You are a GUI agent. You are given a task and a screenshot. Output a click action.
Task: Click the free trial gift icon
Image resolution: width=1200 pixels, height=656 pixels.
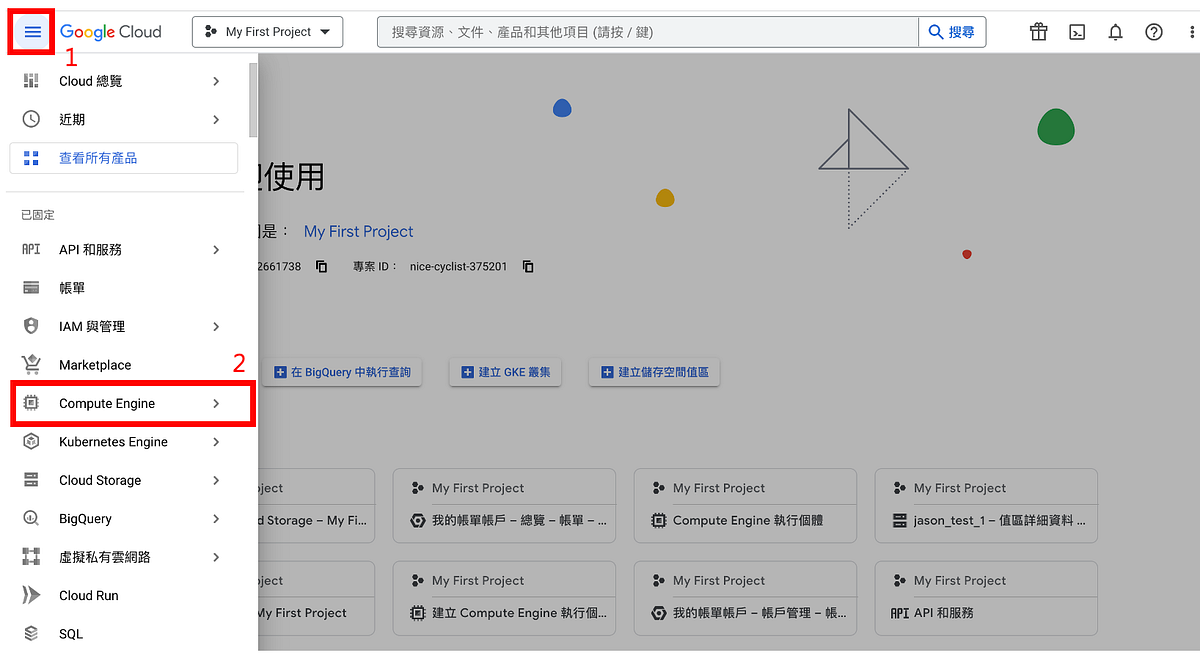pos(1038,31)
